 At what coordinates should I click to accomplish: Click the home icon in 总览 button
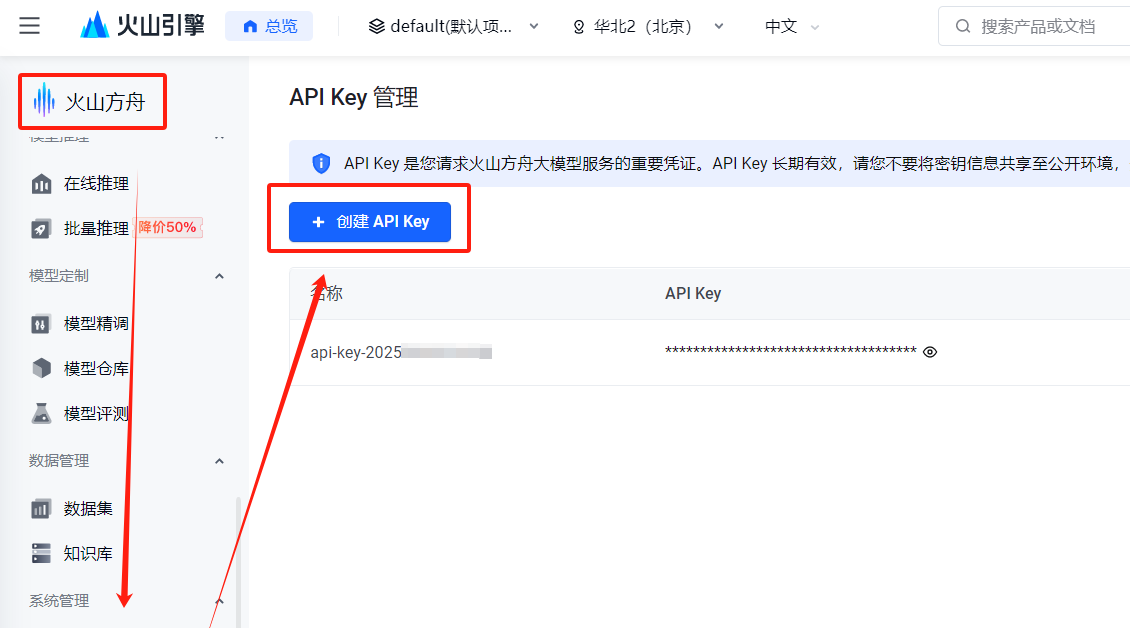(x=250, y=27)
